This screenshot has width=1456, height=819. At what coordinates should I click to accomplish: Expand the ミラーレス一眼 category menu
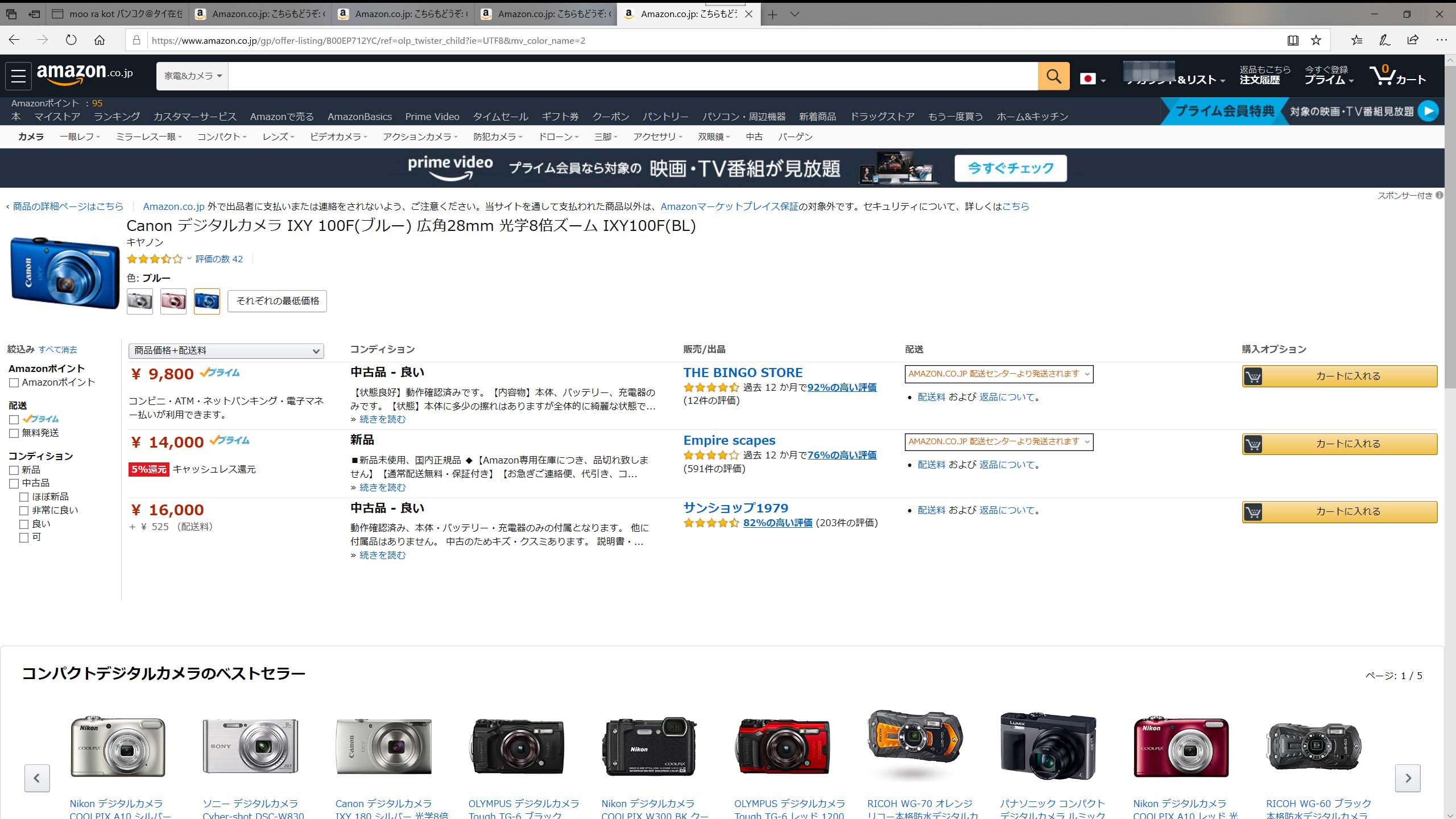149,137
